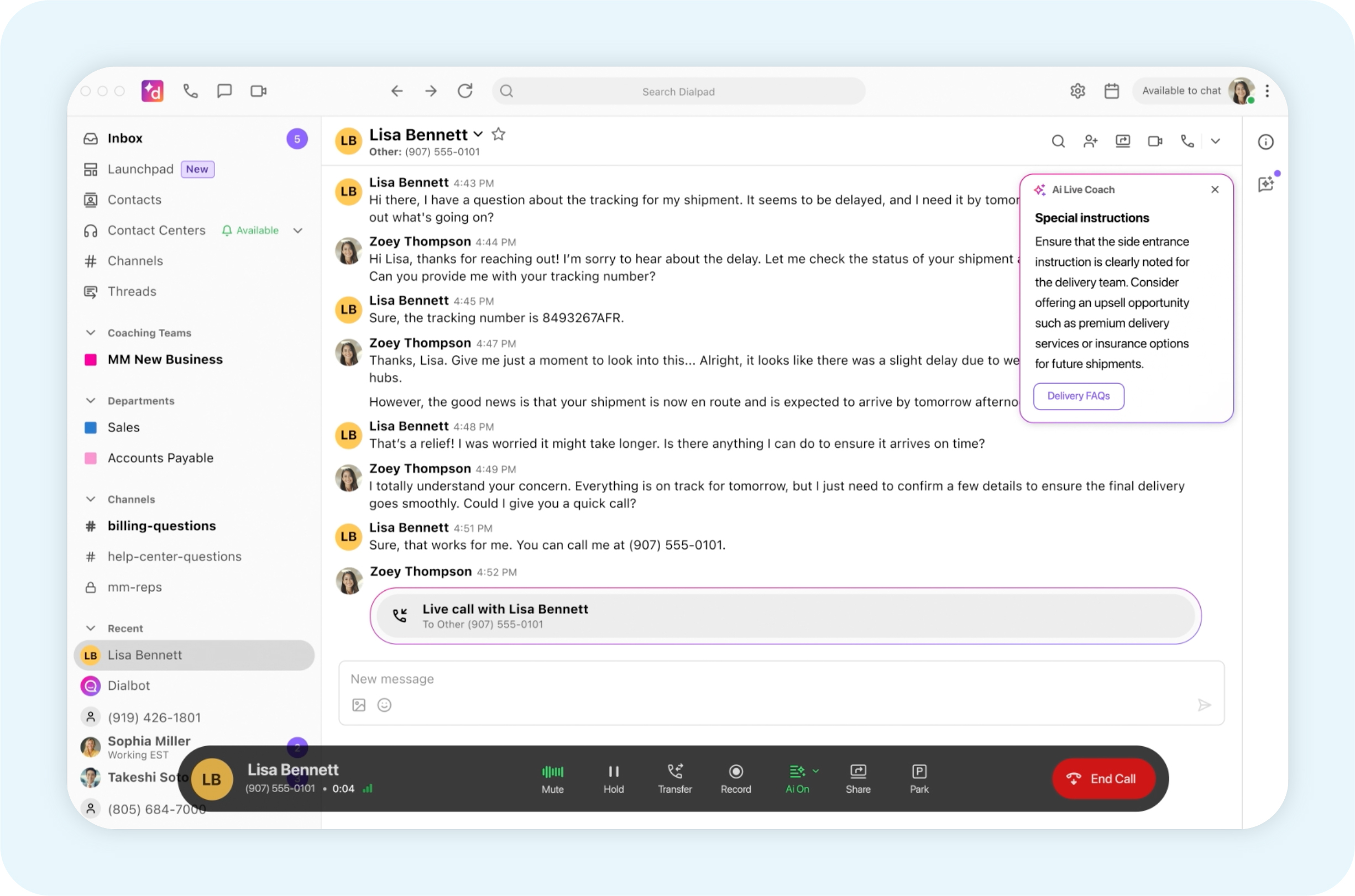Search within the conversation
The width and height of the screenshot is (1355, 896).
[1058, 141]
